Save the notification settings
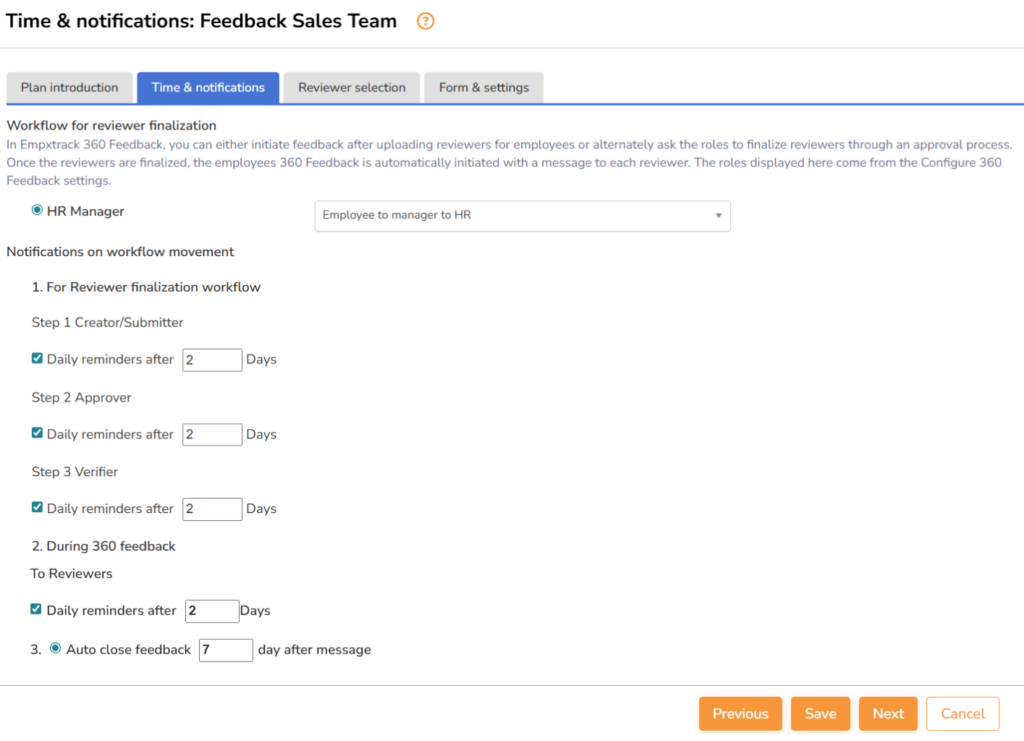Screen dimensions: 1024x741 820,714
